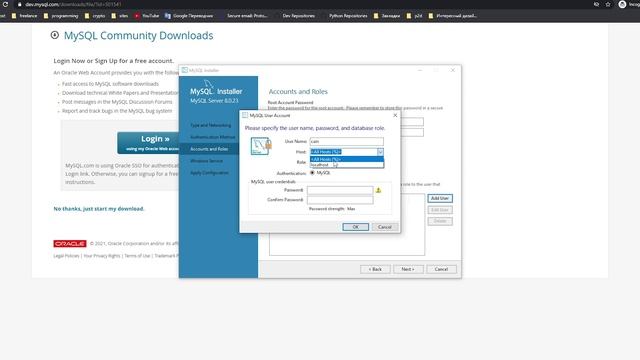Click the blue Login button on the webpage
Screen dimensions: 640x360
148,143
